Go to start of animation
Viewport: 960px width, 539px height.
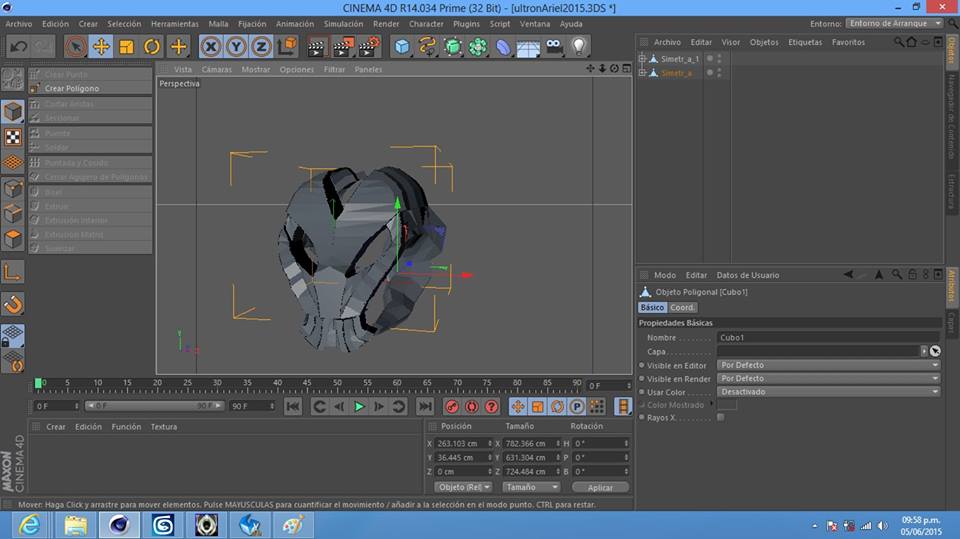pyautogui.click(x=293, y=406)
